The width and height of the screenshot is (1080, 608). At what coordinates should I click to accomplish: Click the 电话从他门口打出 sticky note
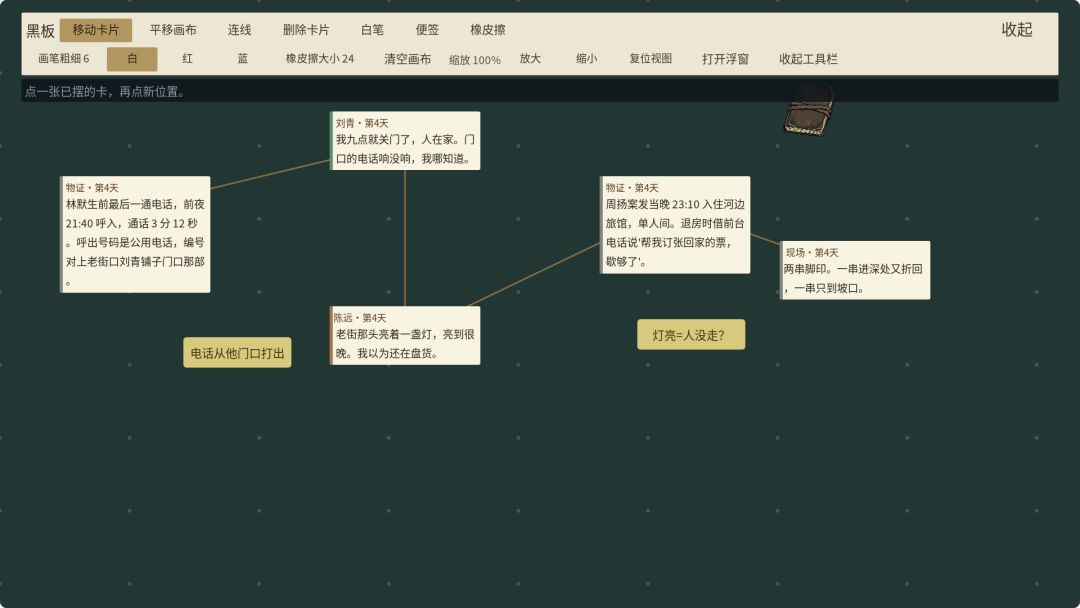pyautogui.click(x=237, y=353)
